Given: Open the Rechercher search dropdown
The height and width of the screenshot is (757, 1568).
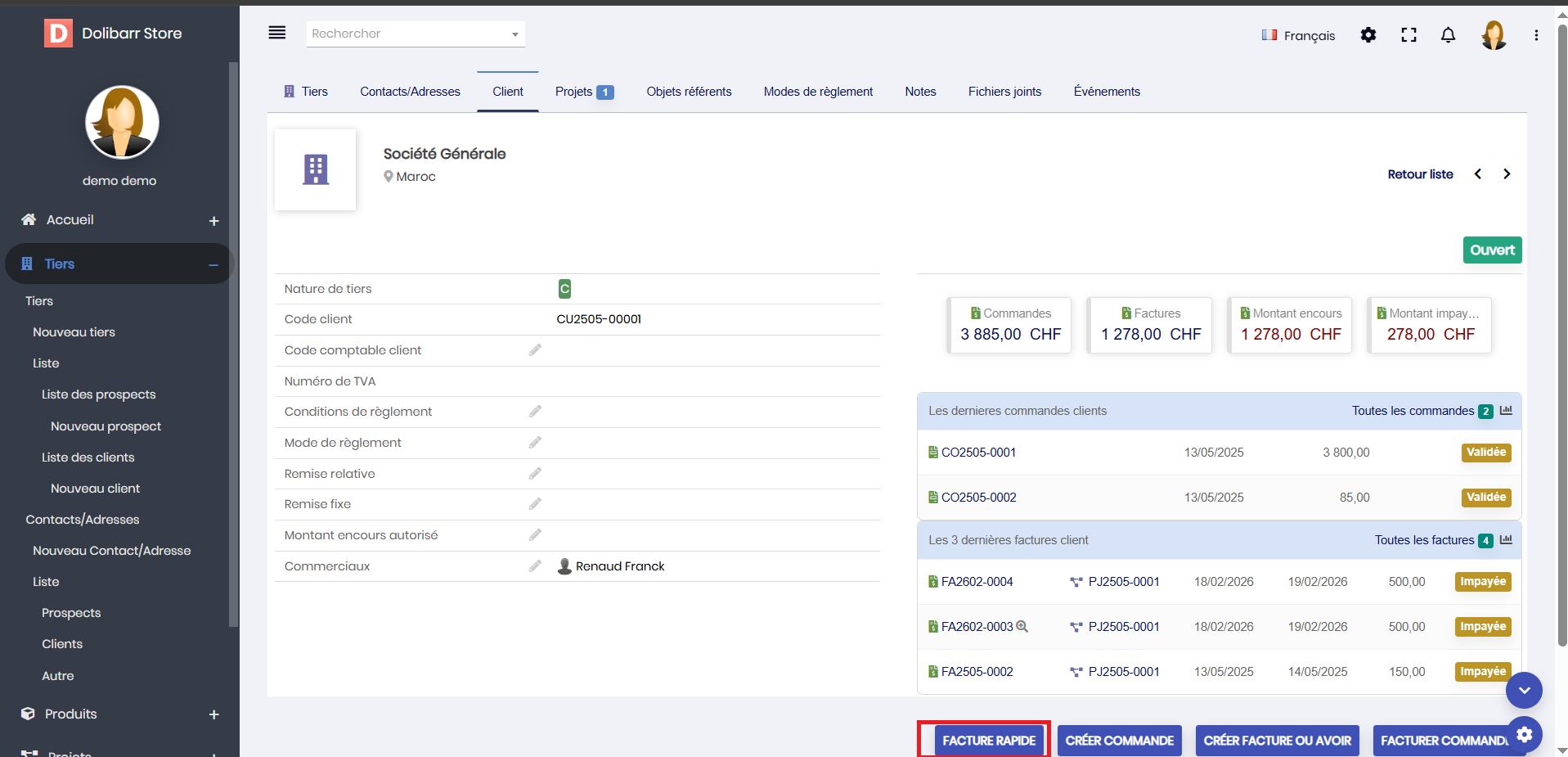Looking at the screenshot, I should pos(416,34).
